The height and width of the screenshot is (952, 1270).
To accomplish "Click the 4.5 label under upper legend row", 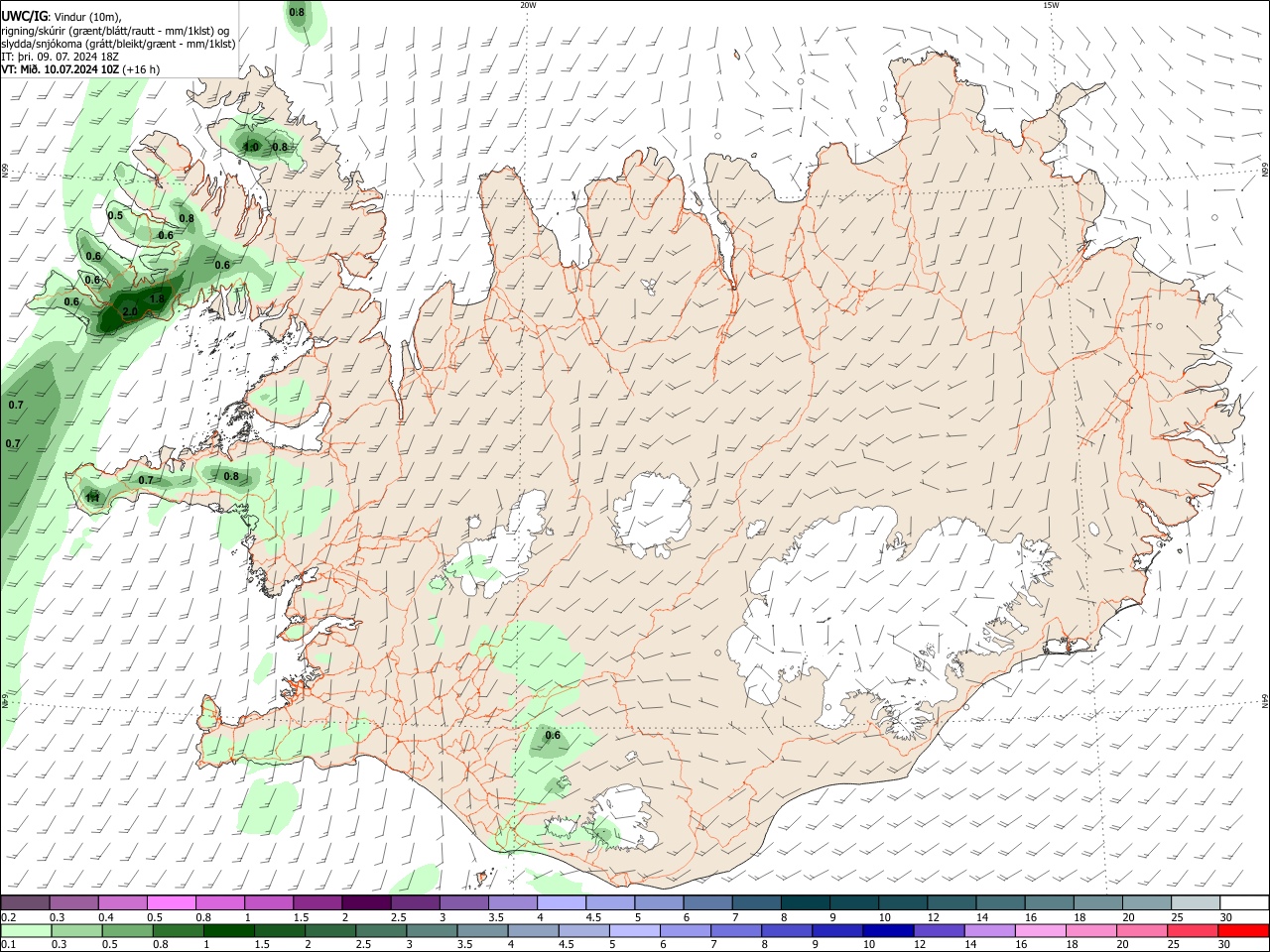I will point(593,917).
